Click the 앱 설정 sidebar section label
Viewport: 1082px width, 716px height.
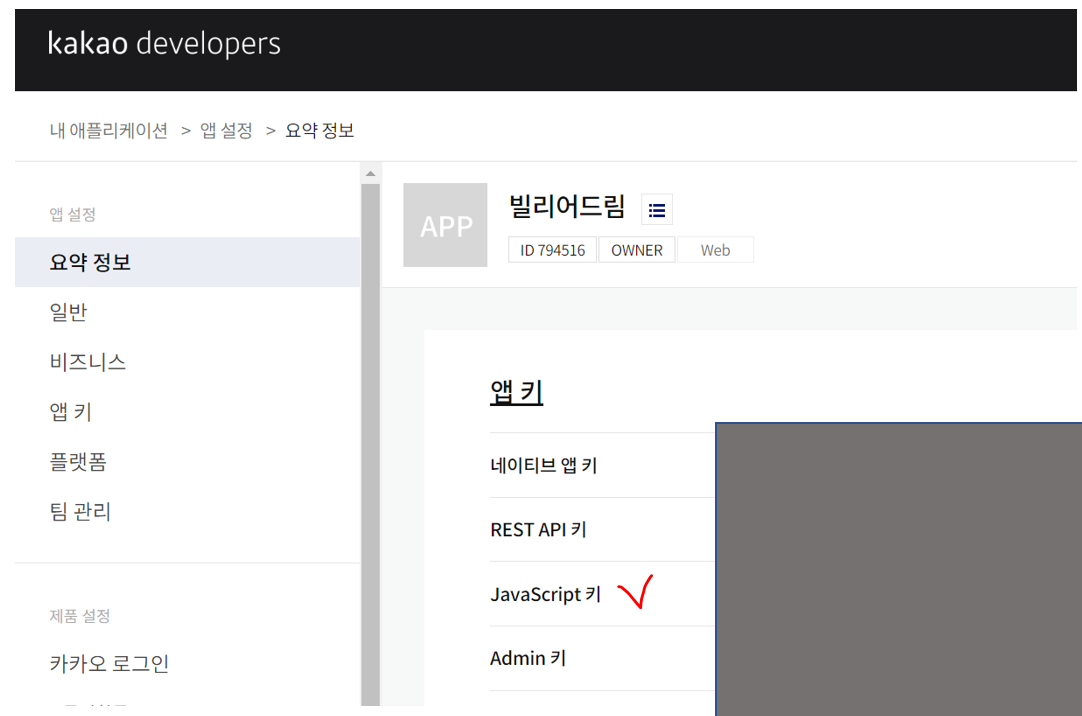pyautogui.click(x=72, y=215)
